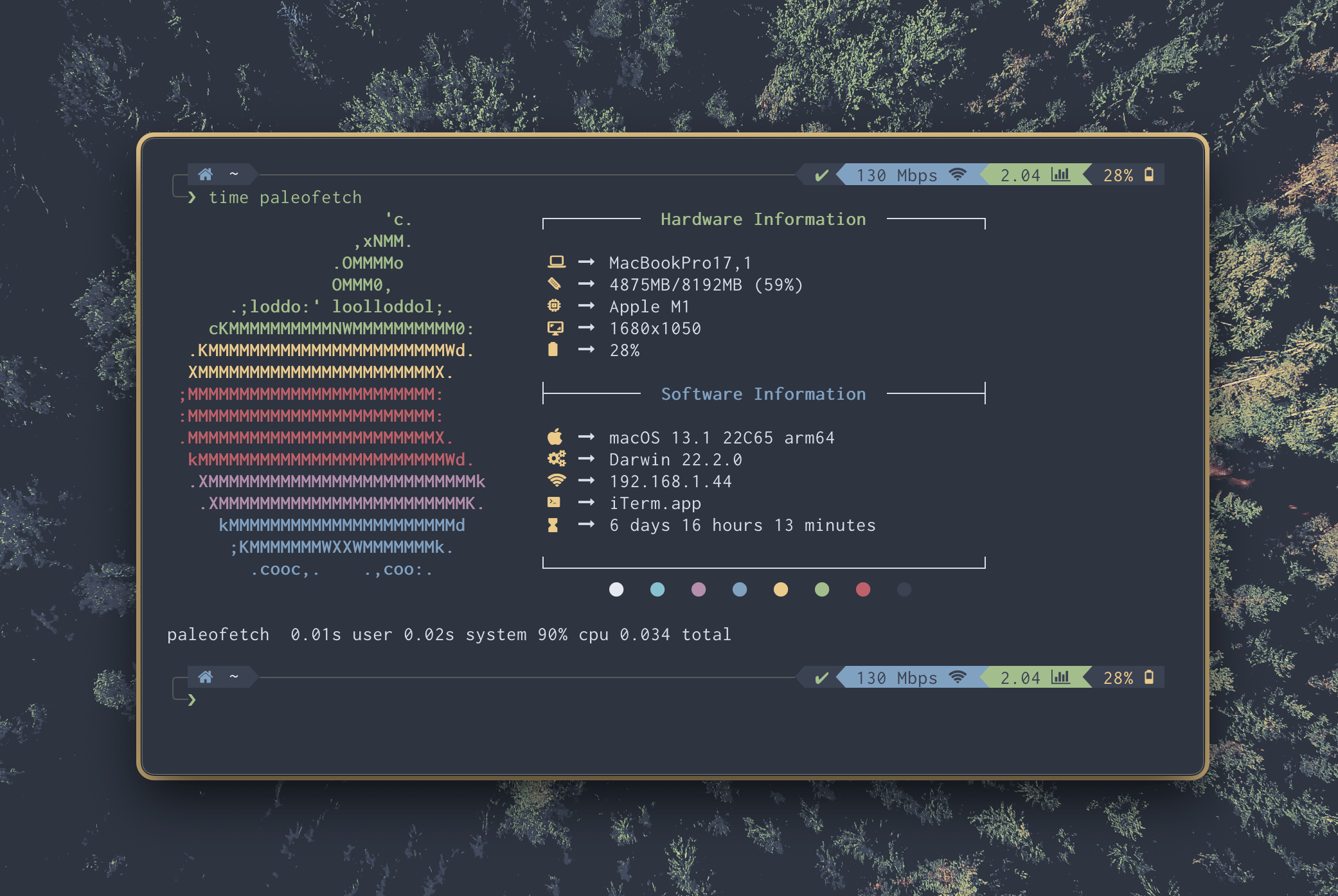This screenshot has width=1338, height=896.
Task: Click the Apple logo icon beside macOS 13.1
Action: tap(555, 437)
